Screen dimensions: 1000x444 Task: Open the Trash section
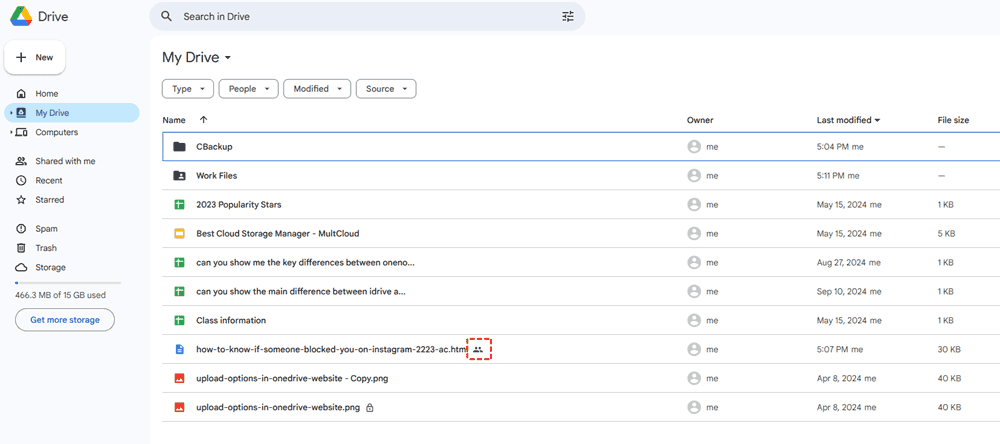[46, 248]
